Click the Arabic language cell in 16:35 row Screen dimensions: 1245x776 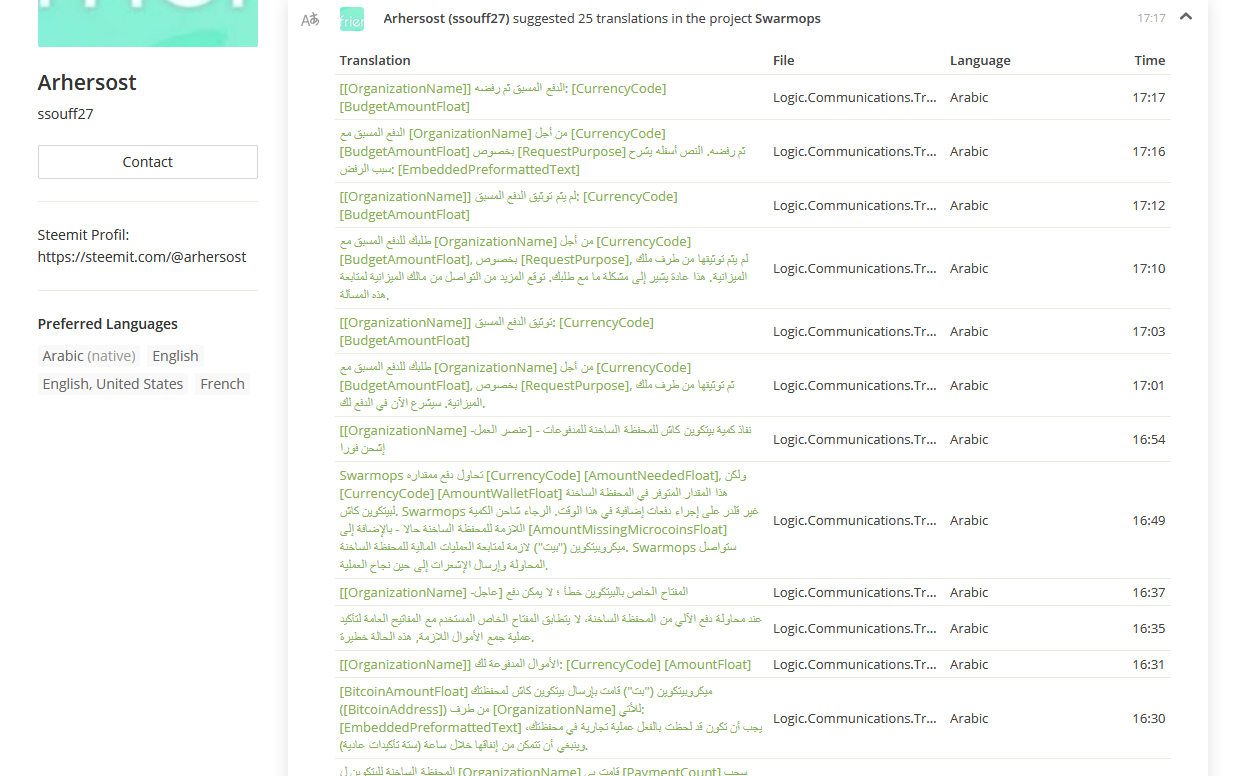tap(969, 628)
